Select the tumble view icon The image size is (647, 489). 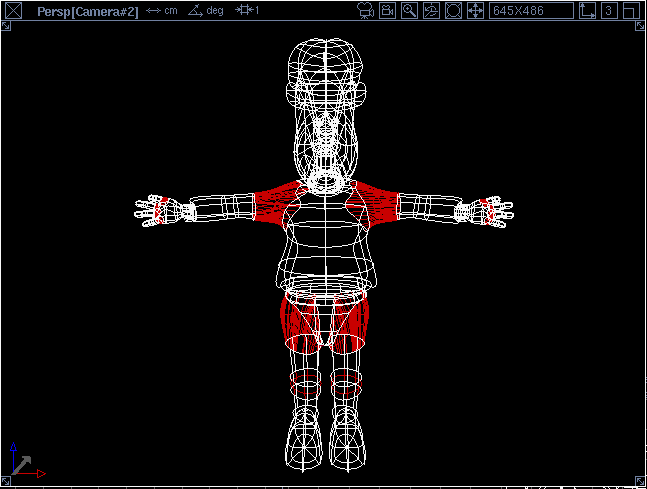(431, 11)
